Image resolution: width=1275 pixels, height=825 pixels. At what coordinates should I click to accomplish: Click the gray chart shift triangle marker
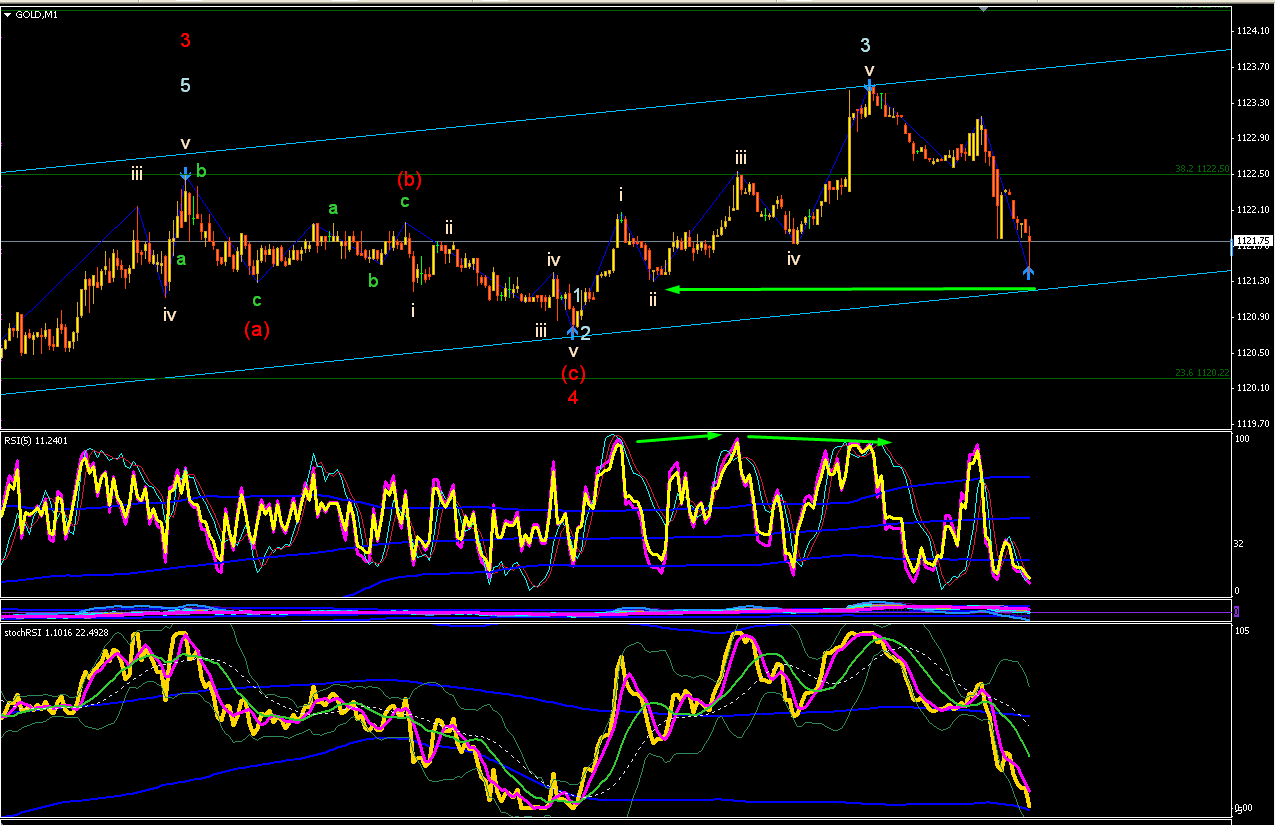click(x=983, y=8)
